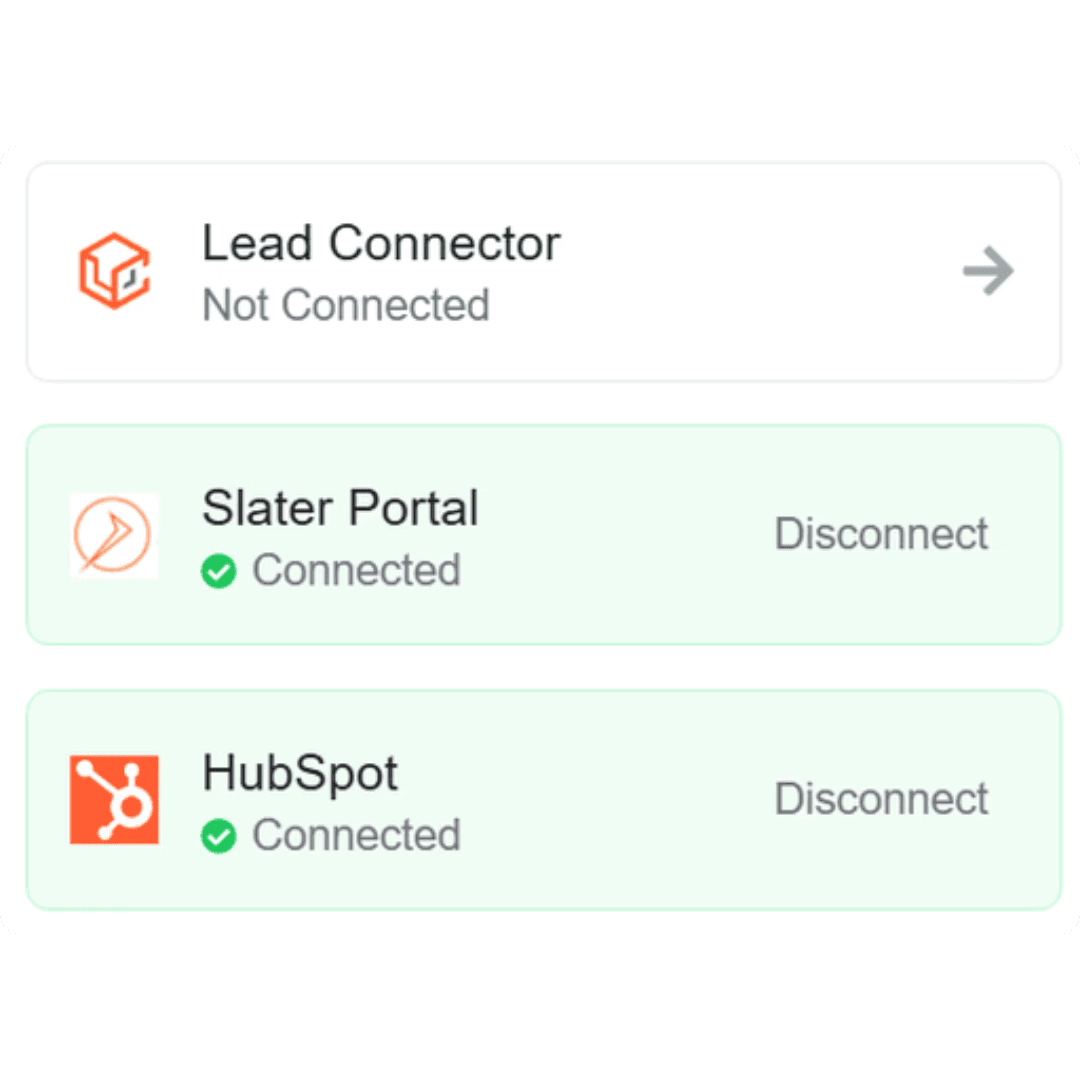
Task: Open the Slater Portal integration card
Action: point(543,535)
